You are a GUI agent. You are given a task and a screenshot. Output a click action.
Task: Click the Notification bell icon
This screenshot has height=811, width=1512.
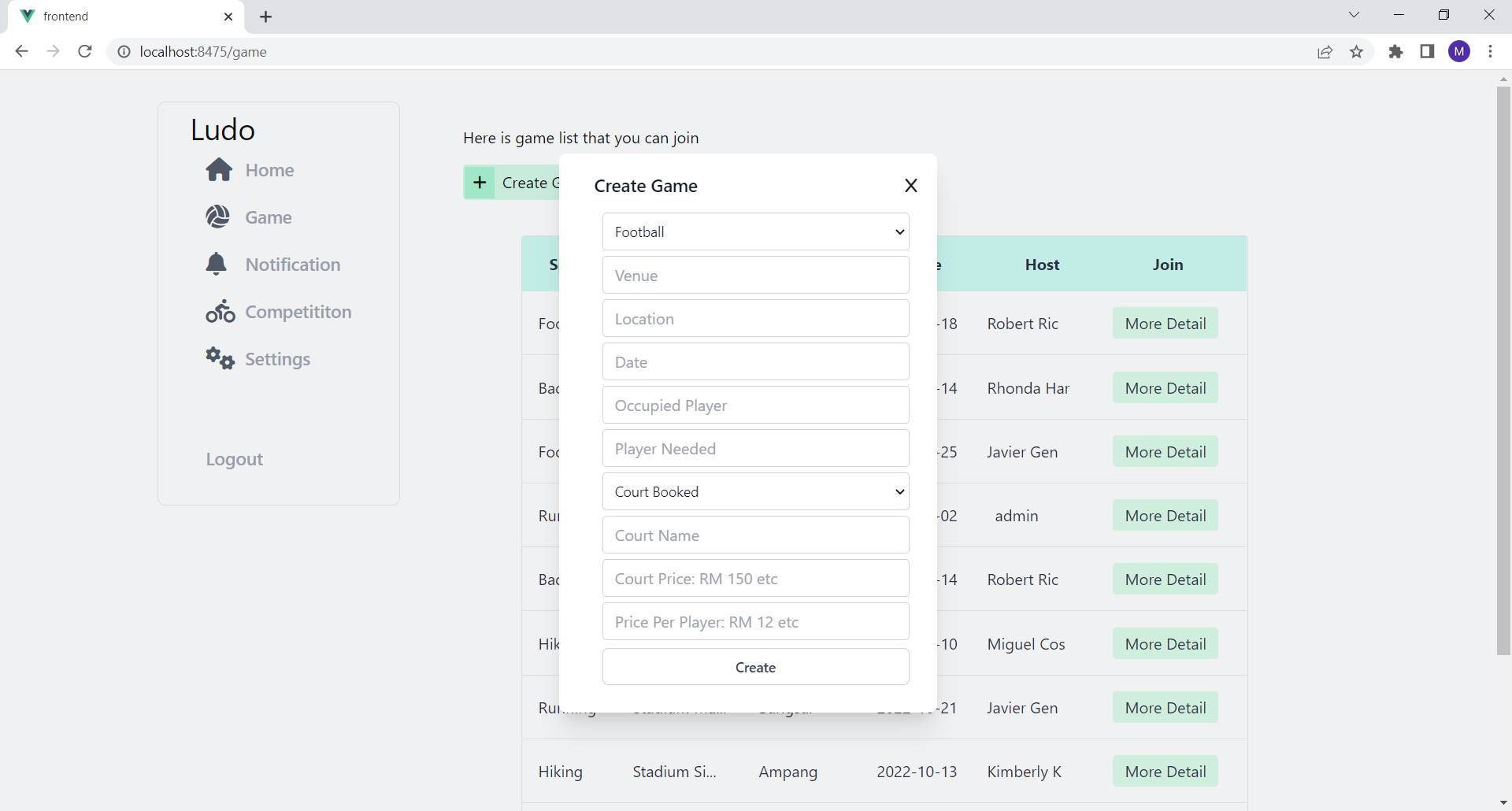click(217, 264)
